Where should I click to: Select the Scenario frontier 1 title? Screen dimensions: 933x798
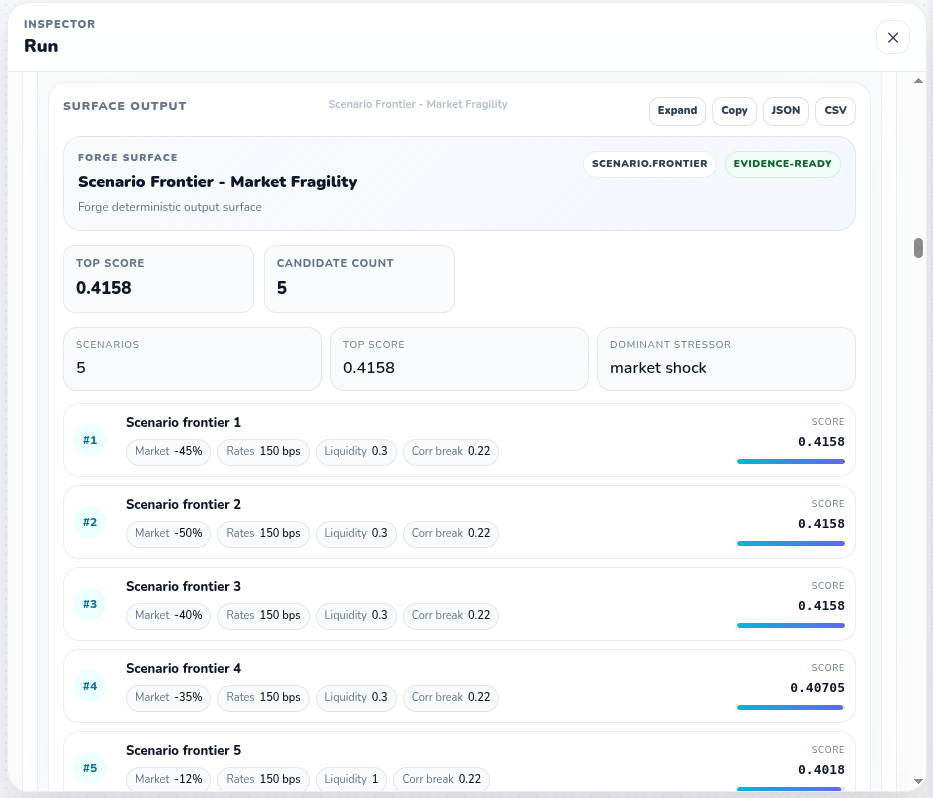(x=183, y=423)
